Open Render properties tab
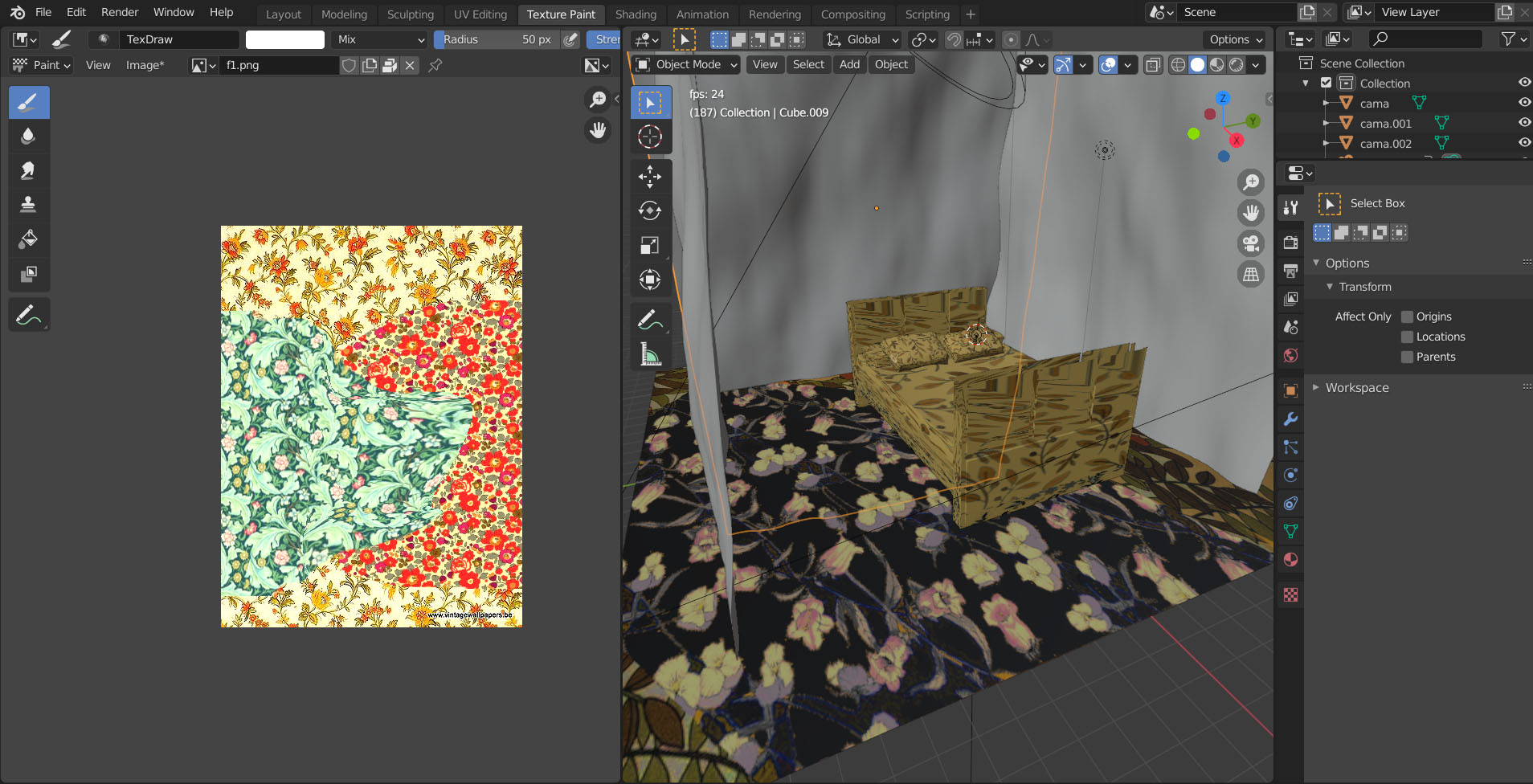The width and height of the screenshot is (1533, 784). (x=1290, y=243)
